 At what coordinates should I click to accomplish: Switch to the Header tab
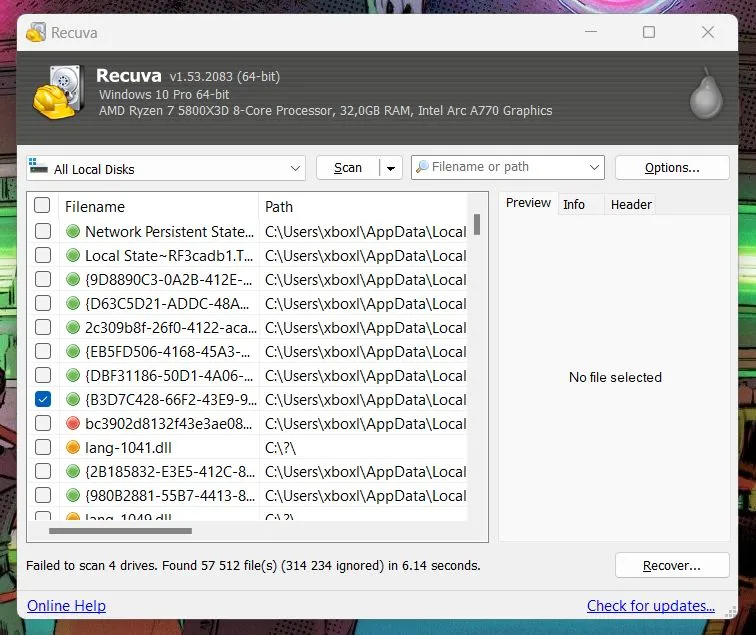pos(631,205)
